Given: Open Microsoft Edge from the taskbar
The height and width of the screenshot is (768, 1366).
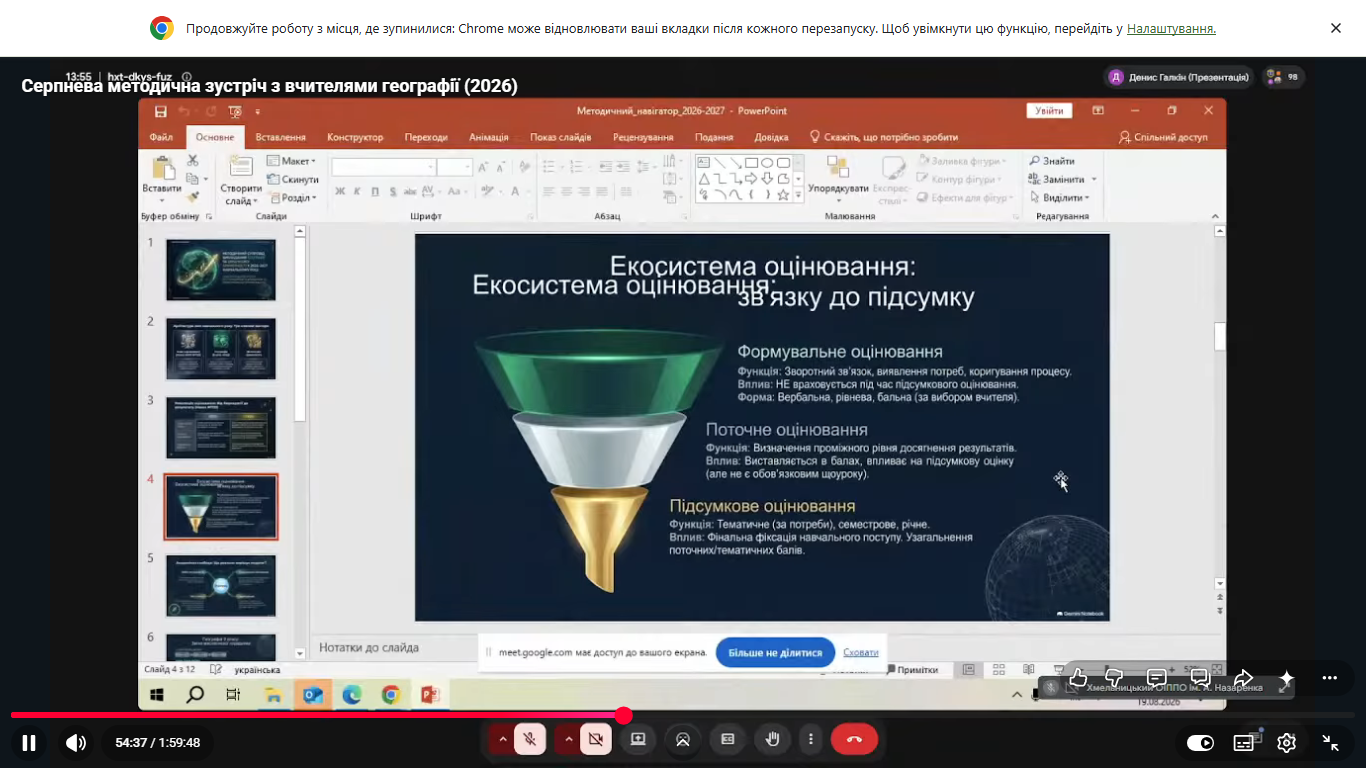Looking at the screenshot, I should click(351, 694).
